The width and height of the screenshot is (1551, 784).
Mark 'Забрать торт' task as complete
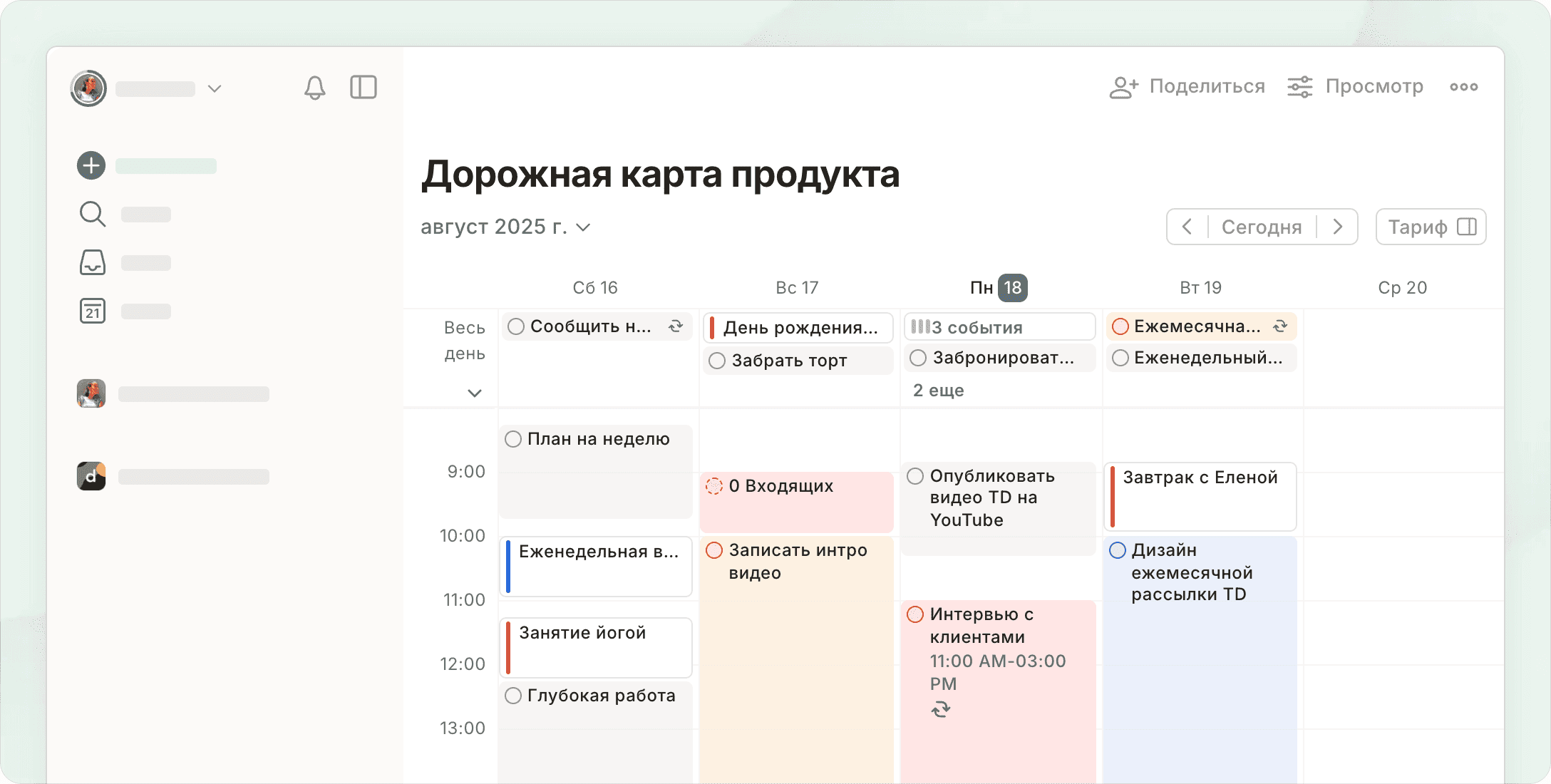pos(717,361)
